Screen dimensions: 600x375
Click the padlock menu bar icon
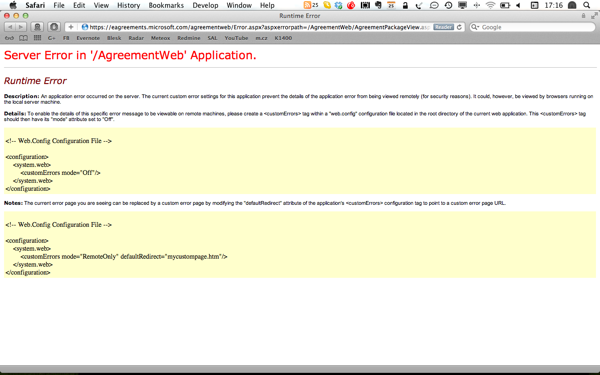pos(405,5)
